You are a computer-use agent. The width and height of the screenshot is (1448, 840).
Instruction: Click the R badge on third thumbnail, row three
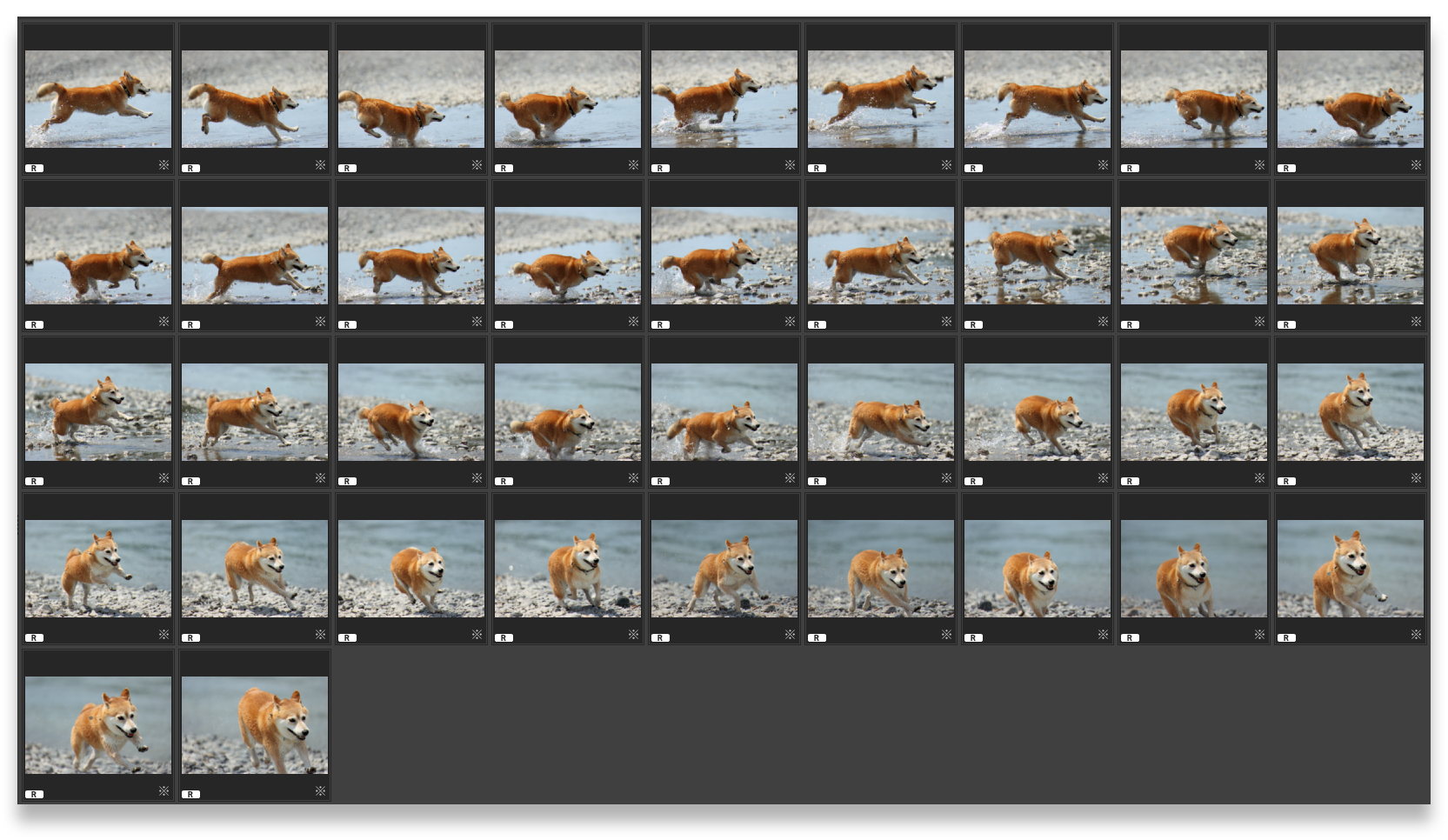347,481
